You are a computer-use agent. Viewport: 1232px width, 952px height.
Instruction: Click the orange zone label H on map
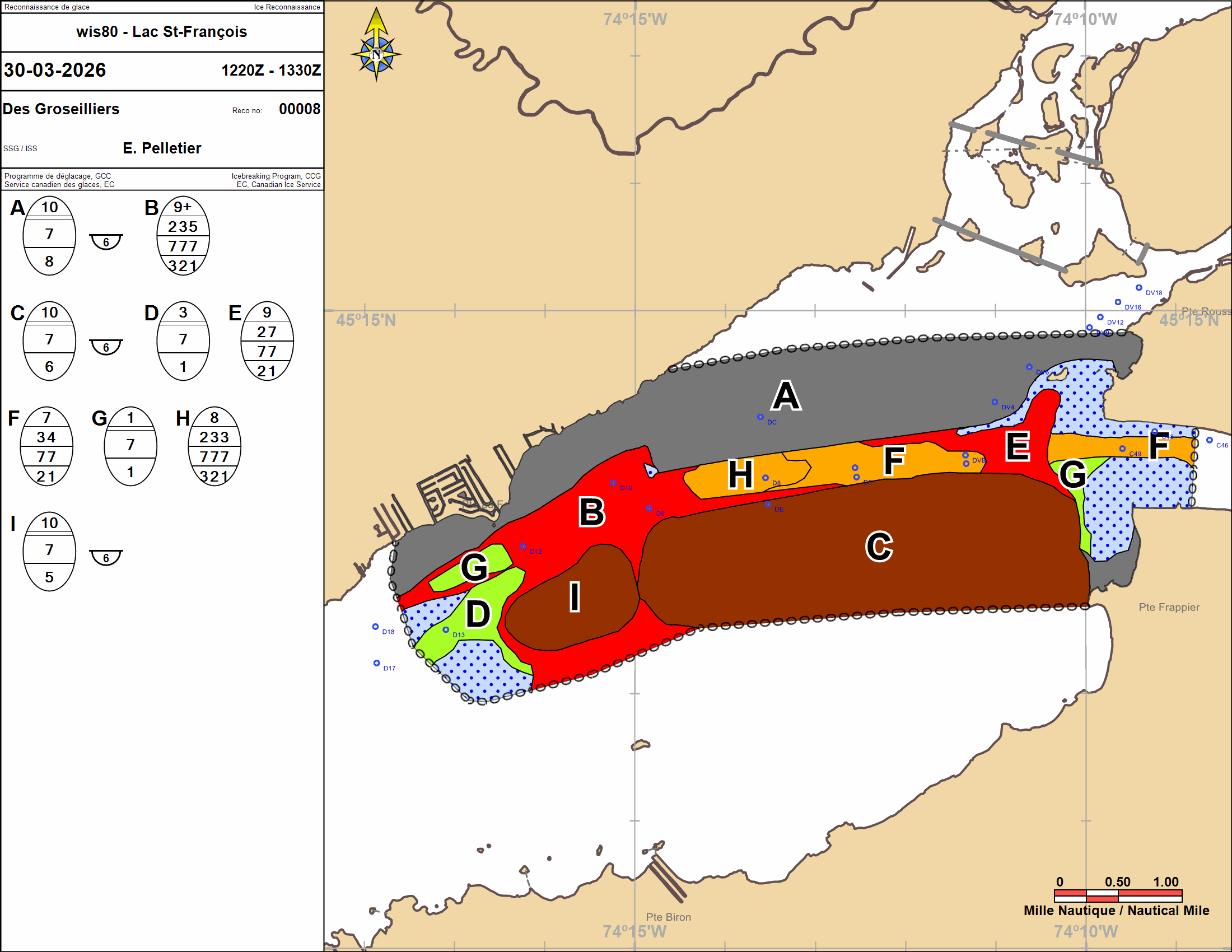click(740, 474)
